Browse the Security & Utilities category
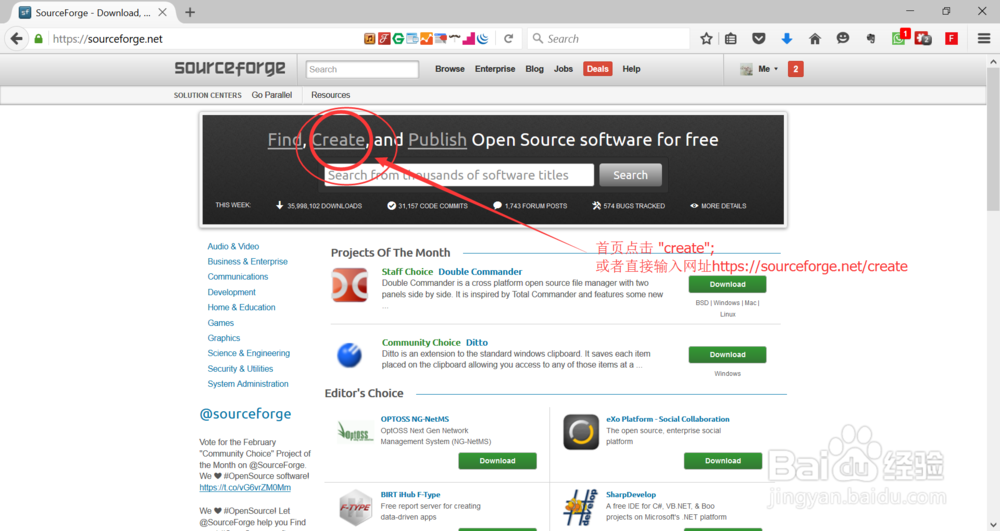Image resolution: width=1000 pixels, height=531 pixels. [240, 368]
